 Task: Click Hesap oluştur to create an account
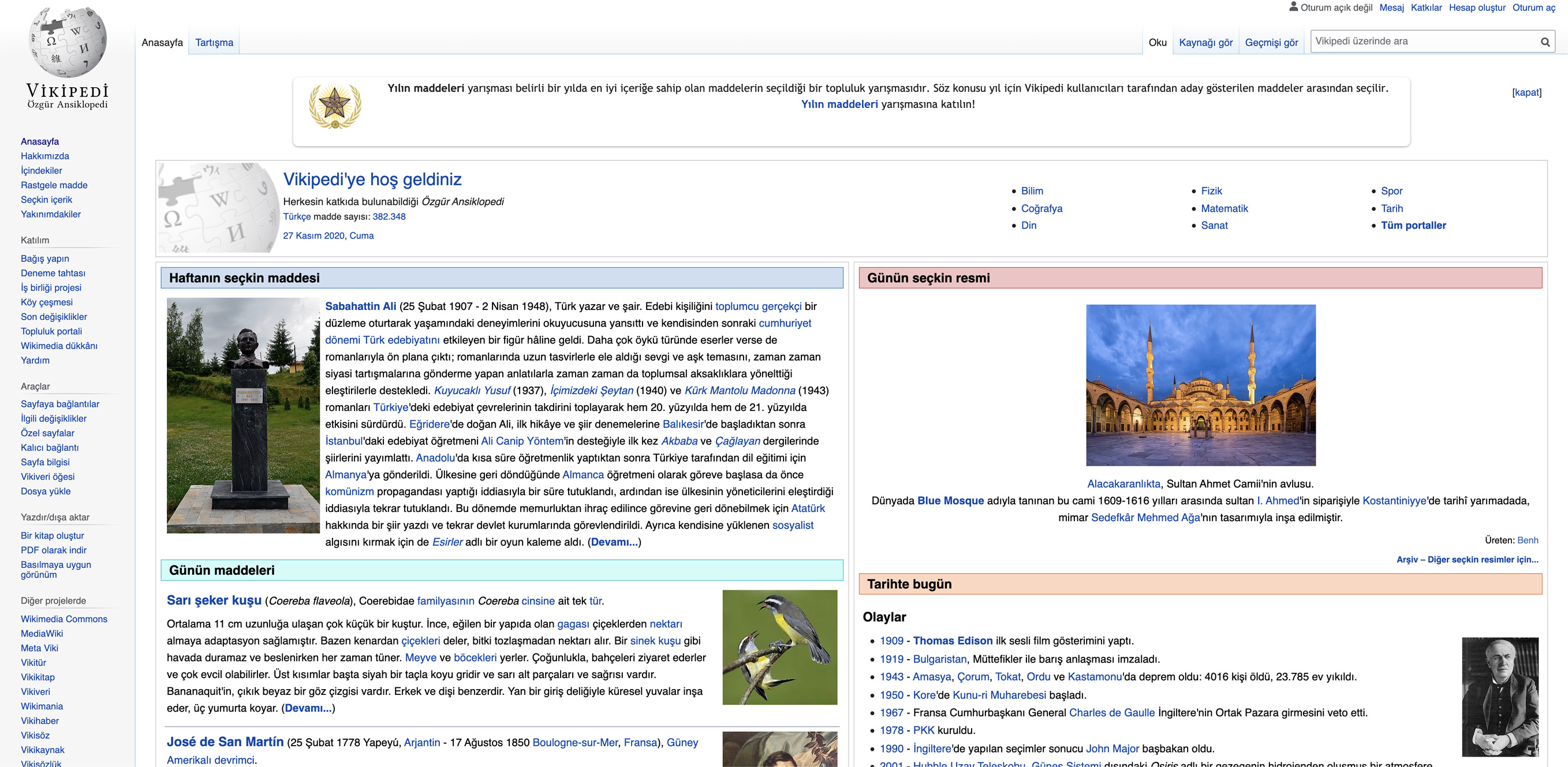point(1477,8)
